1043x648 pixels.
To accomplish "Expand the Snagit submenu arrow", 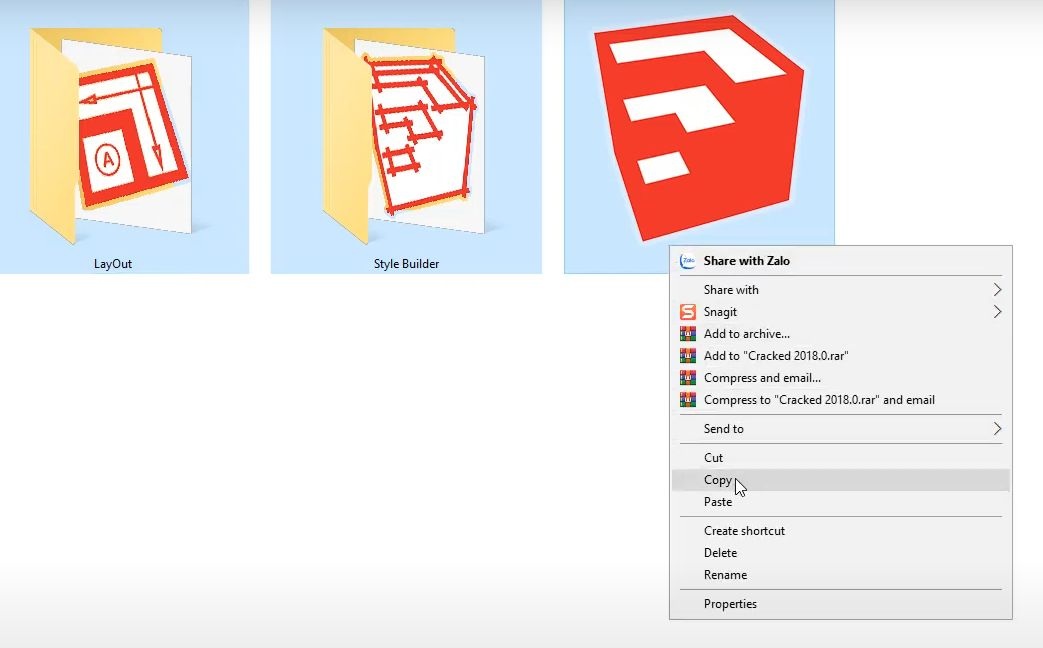I will [x=997, y=311].
